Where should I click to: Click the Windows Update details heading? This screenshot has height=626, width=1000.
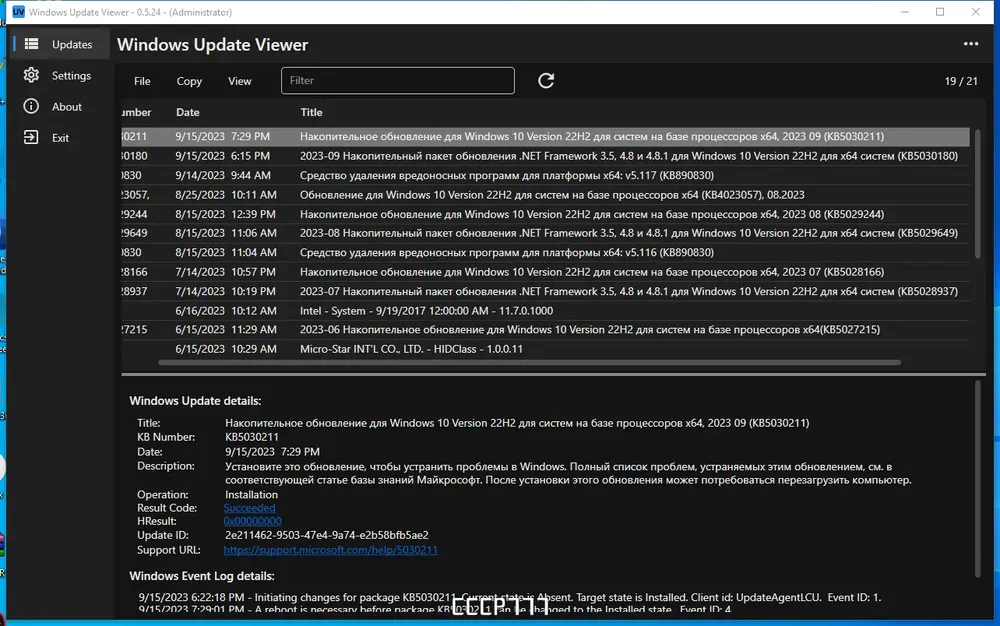(x=195, y=401)
